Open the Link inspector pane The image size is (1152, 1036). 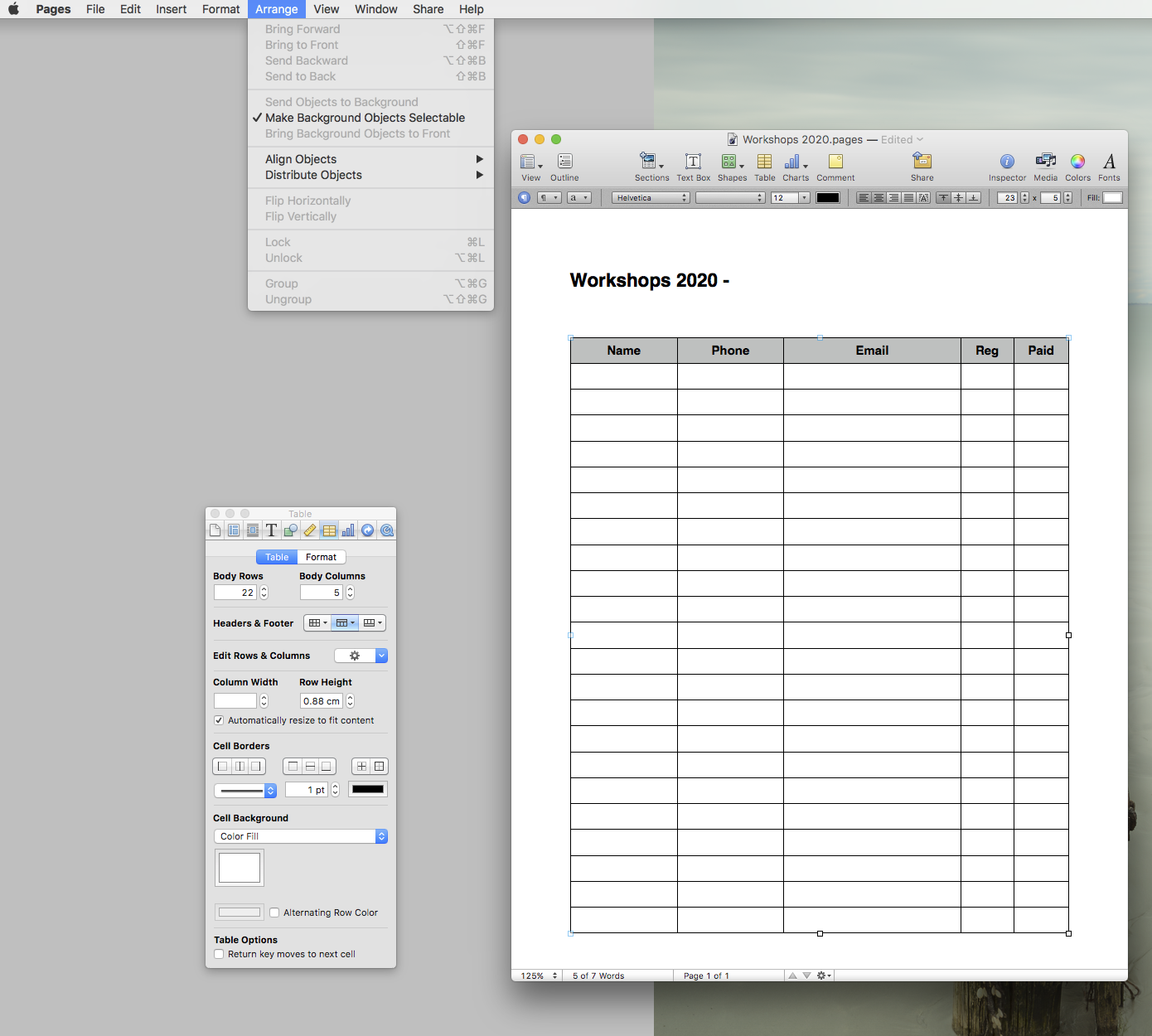point(367,530)
